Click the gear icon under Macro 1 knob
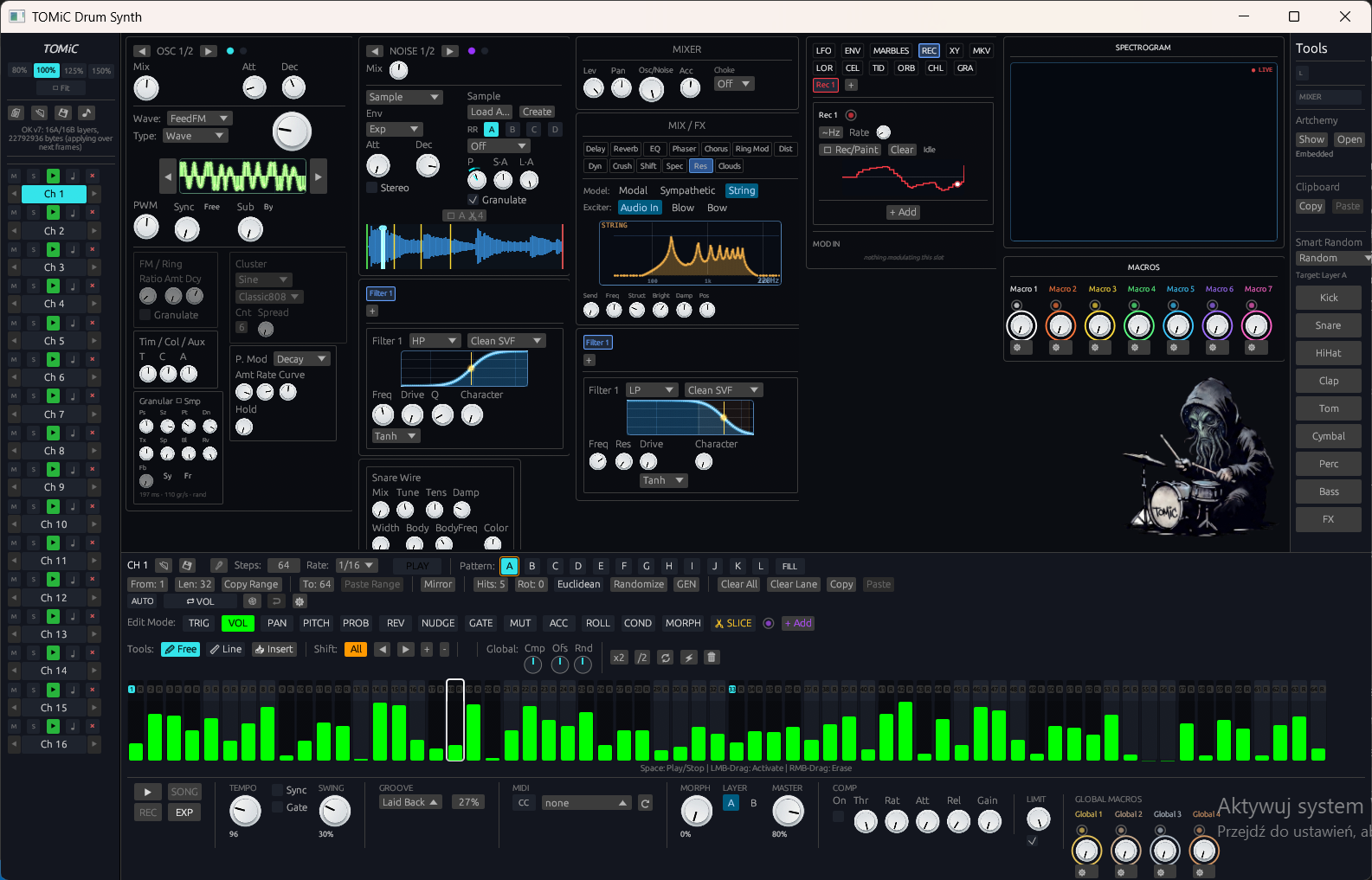This screenshot has width=1372, height=880. tap(1017, 348)
